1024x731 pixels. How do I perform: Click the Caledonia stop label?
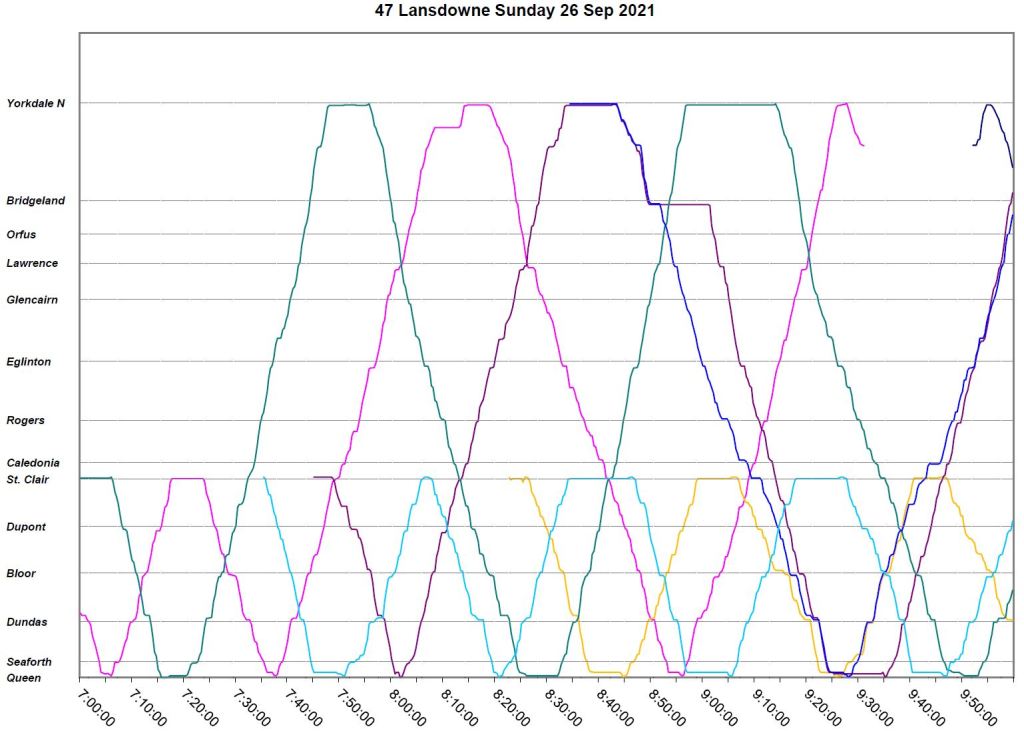(x=33, y=464)
